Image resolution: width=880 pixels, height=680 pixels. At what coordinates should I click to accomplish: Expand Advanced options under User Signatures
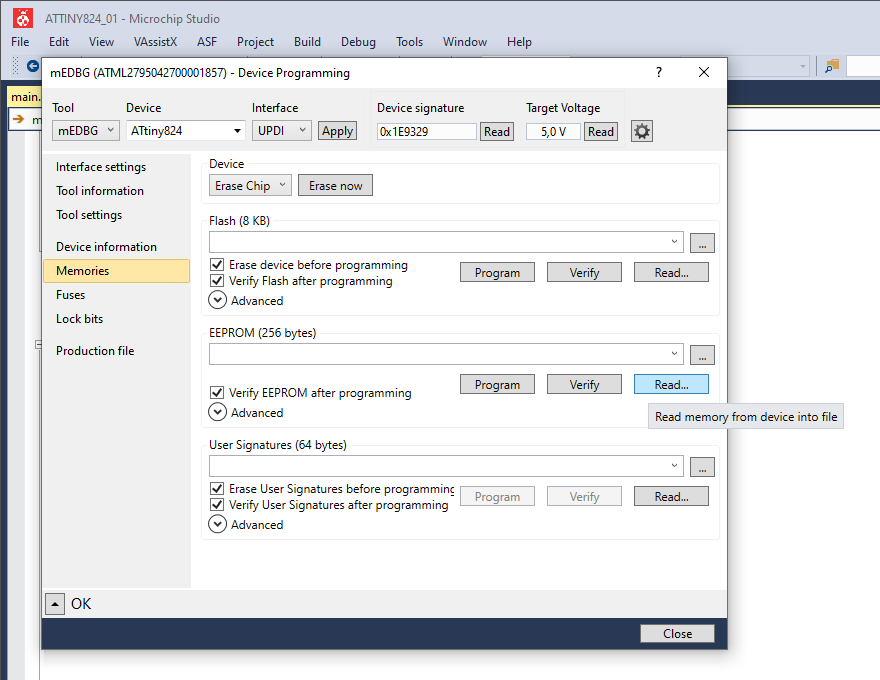click(217, 524)
